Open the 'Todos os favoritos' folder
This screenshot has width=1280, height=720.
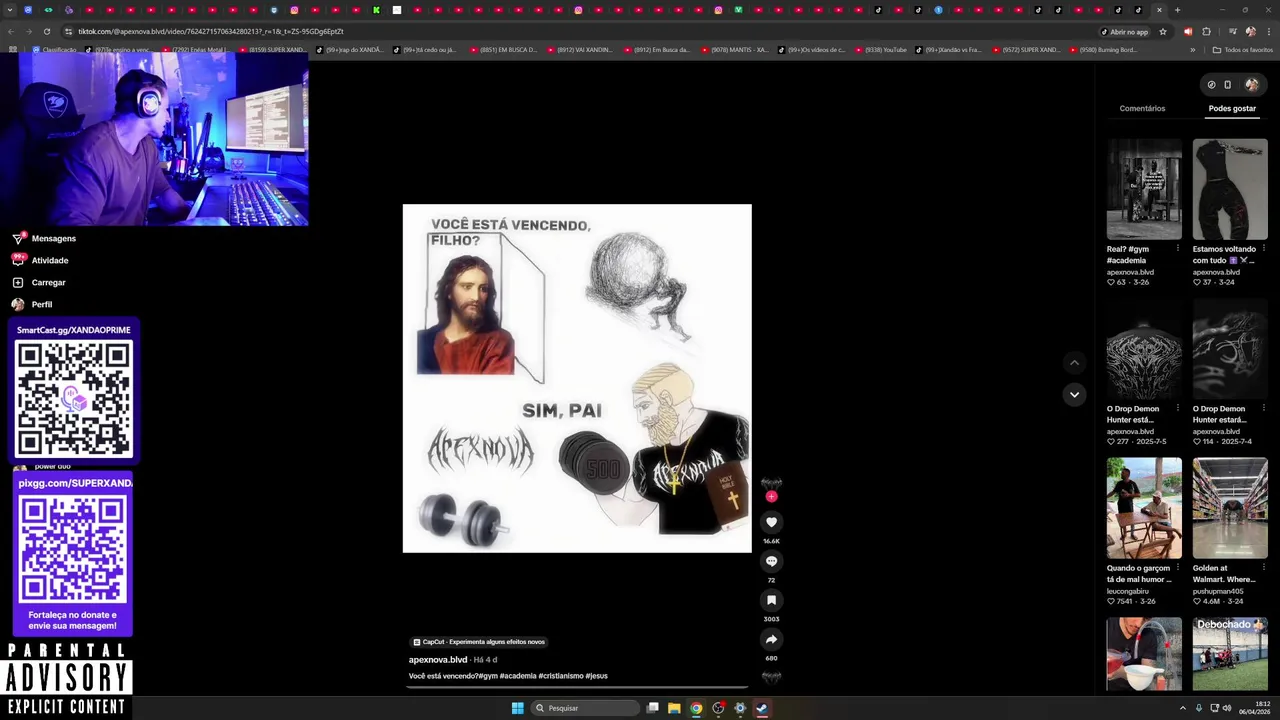(x=1243, y=50)
